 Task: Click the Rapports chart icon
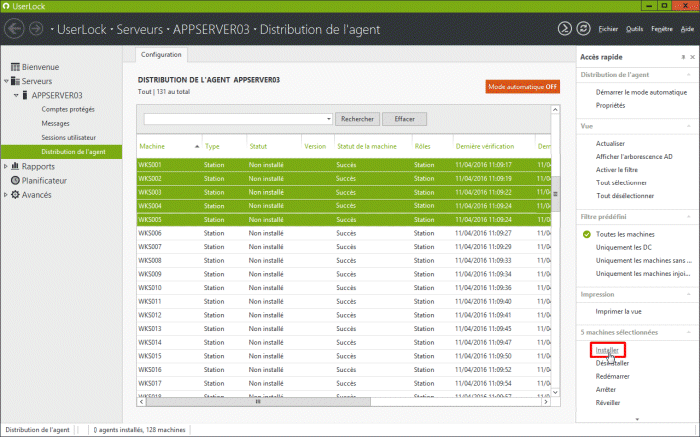[15, 166]
